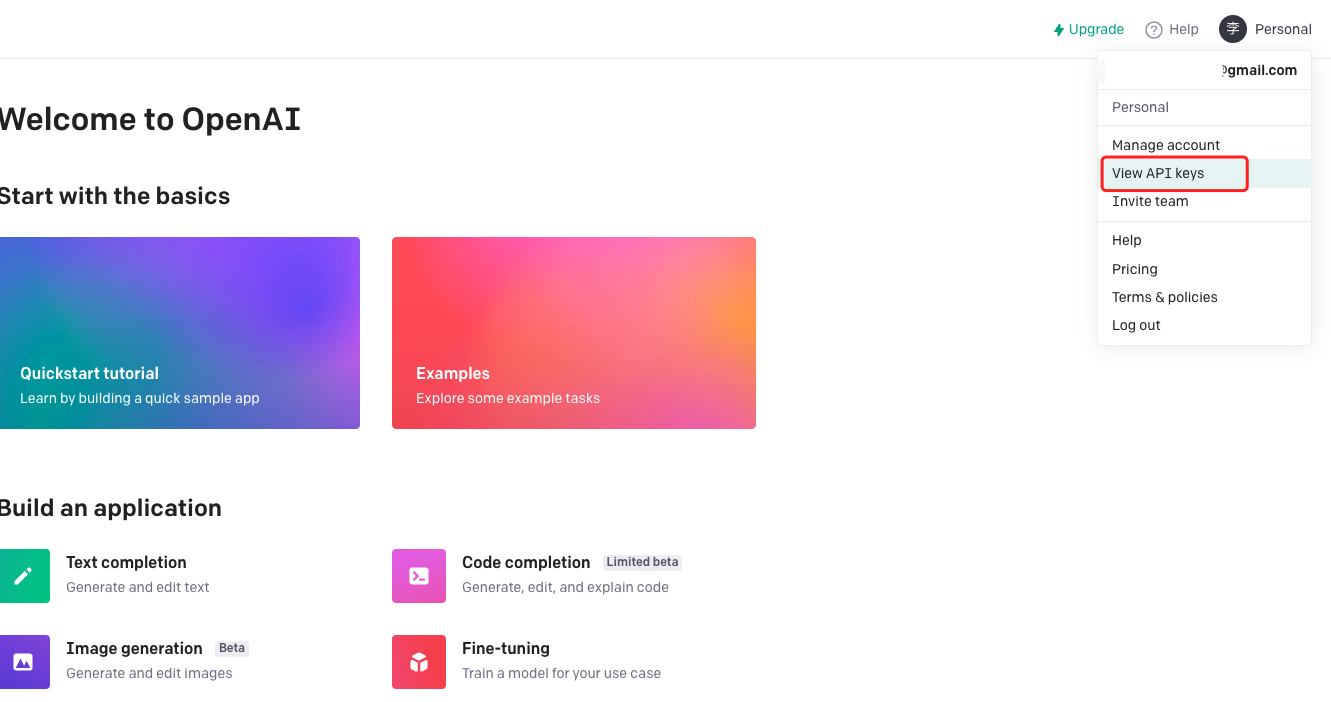This screenshot has width=1331, height=702.
Task: Click the 'Welcome to OpenAI' heading
Action: point(150,119)
